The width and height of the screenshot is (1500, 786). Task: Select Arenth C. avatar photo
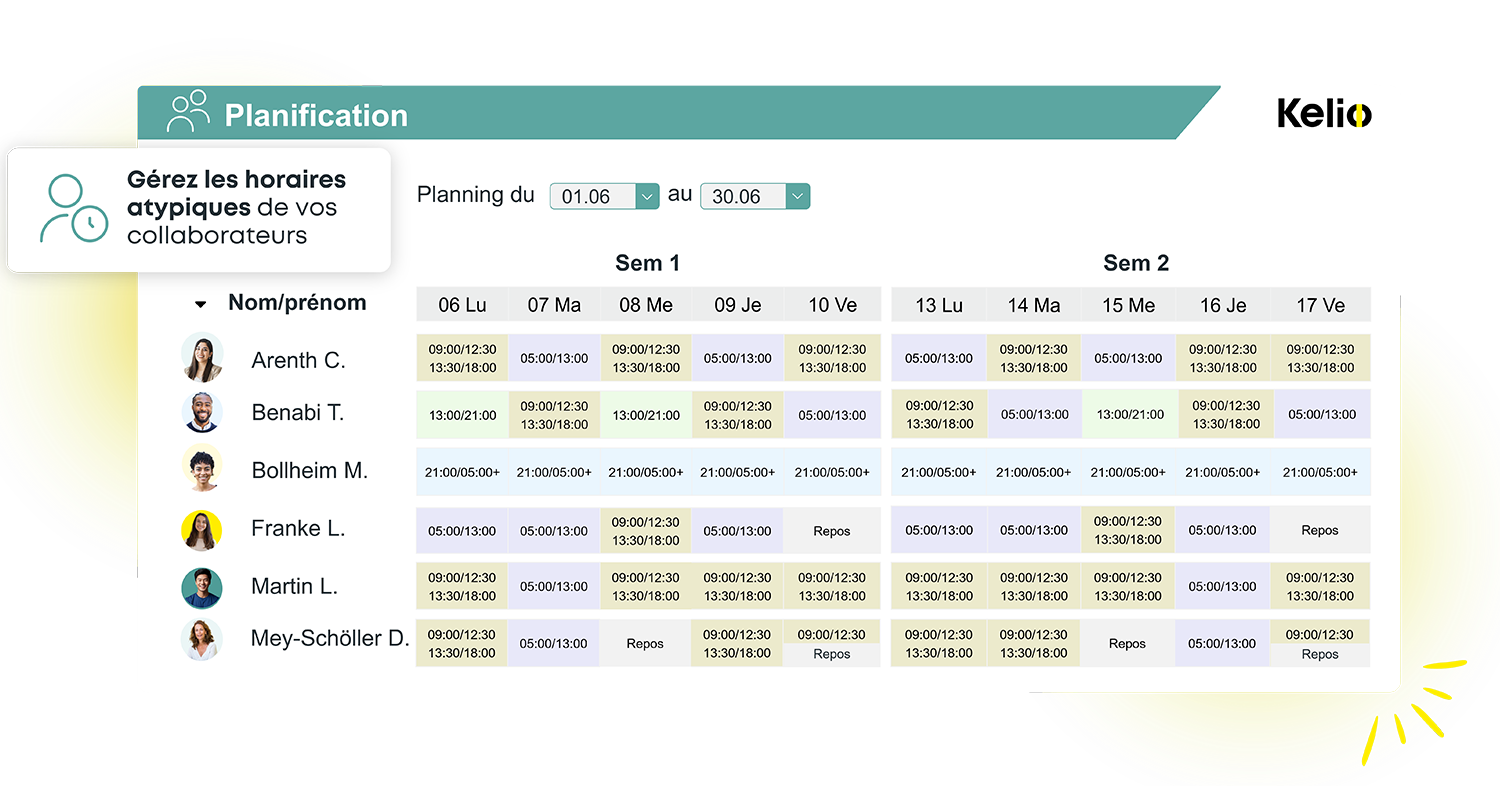click(x=202, y=357)
